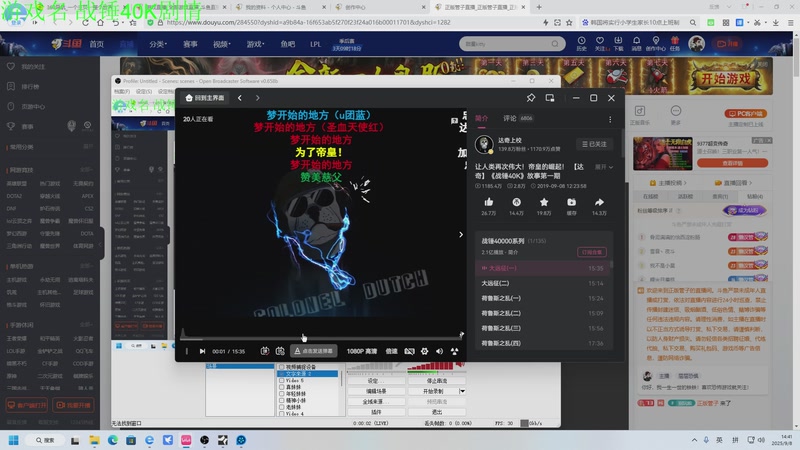Viewport: 800px width, 450px height.
Task: Play episode 荷鲁斯之乱(四)
Action: (542, 343)
